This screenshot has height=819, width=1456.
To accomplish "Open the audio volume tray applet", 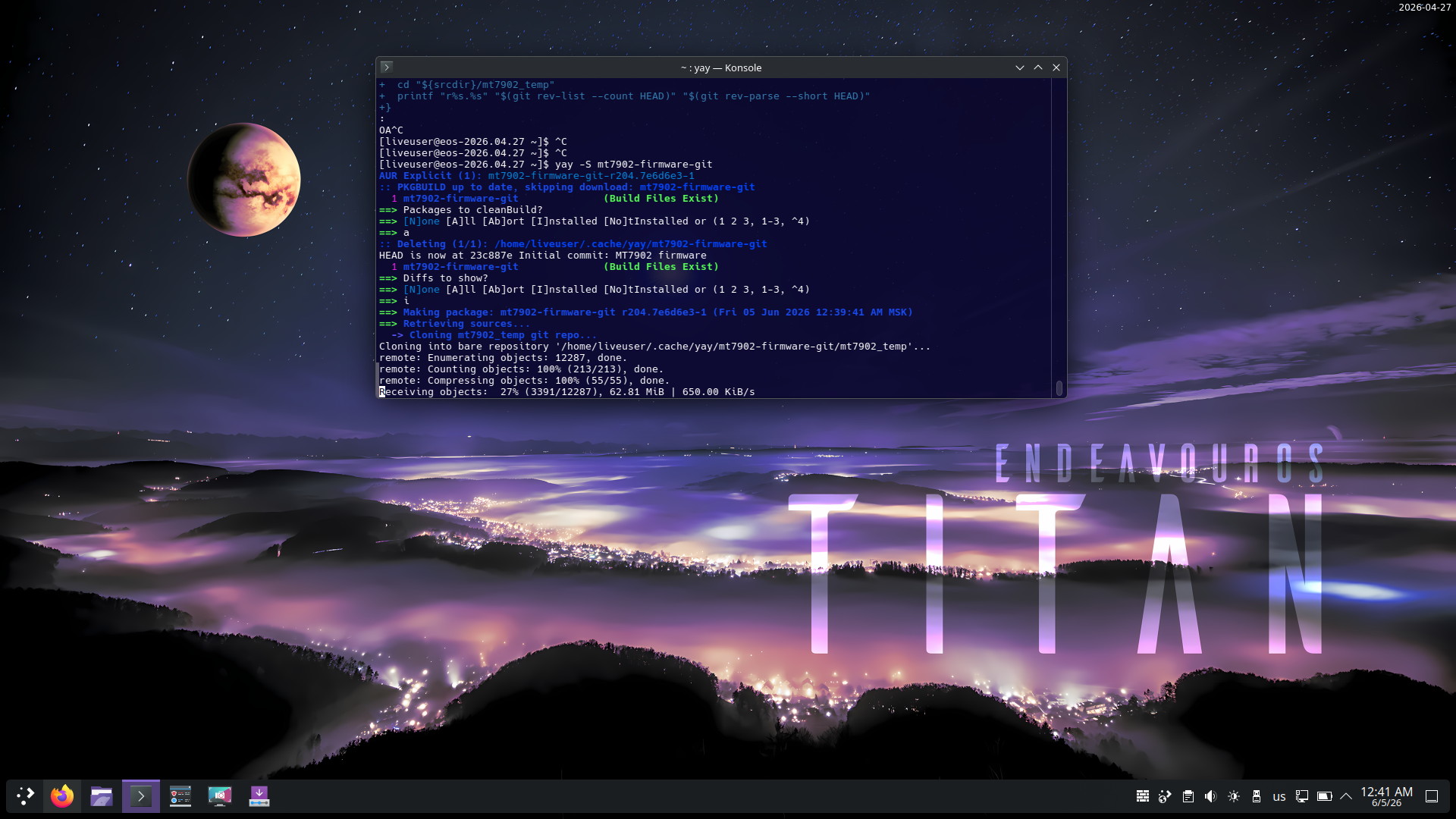I will click(x=1211, y=796).
